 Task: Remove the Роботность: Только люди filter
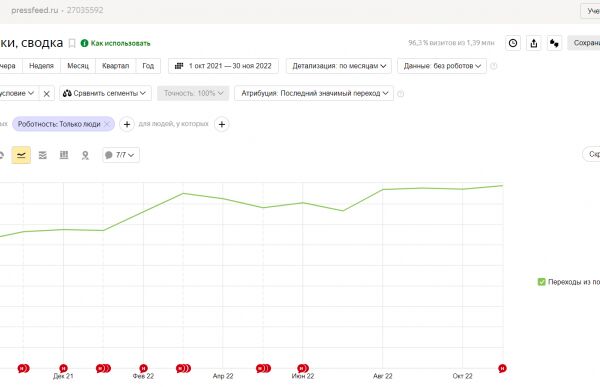107,124
